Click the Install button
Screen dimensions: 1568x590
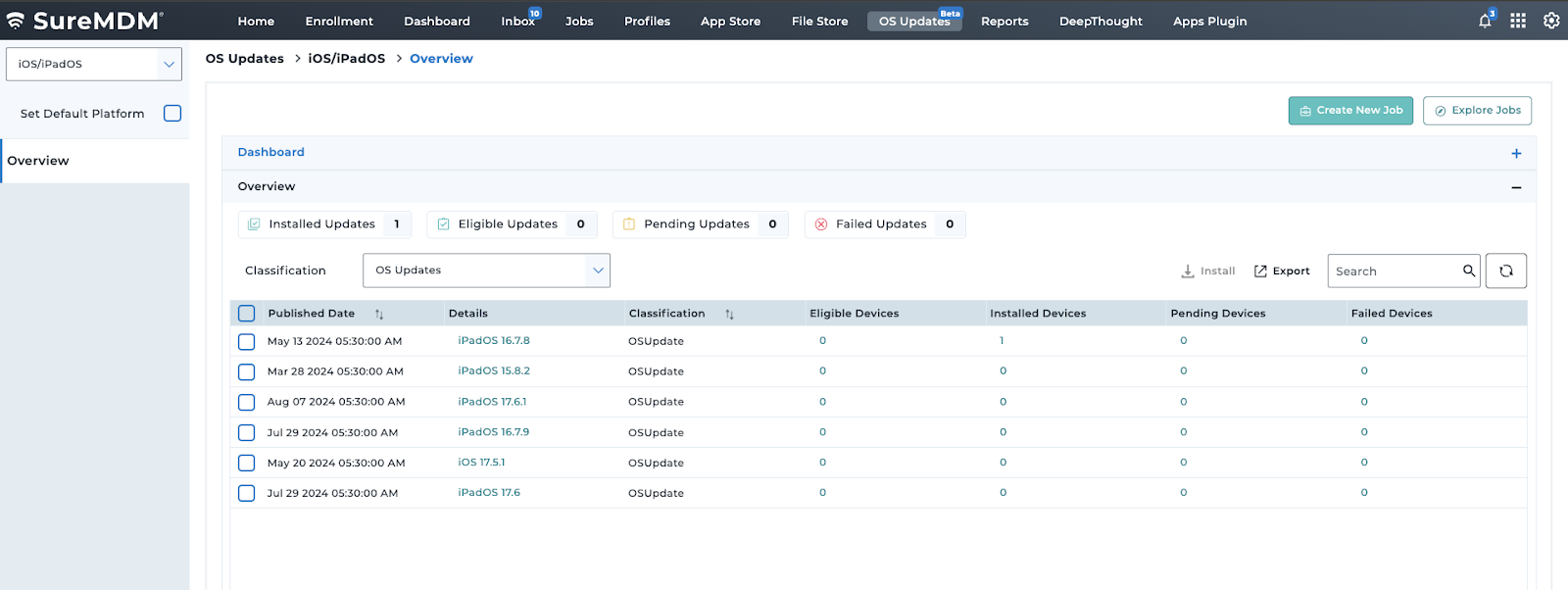click(1208, 271)
